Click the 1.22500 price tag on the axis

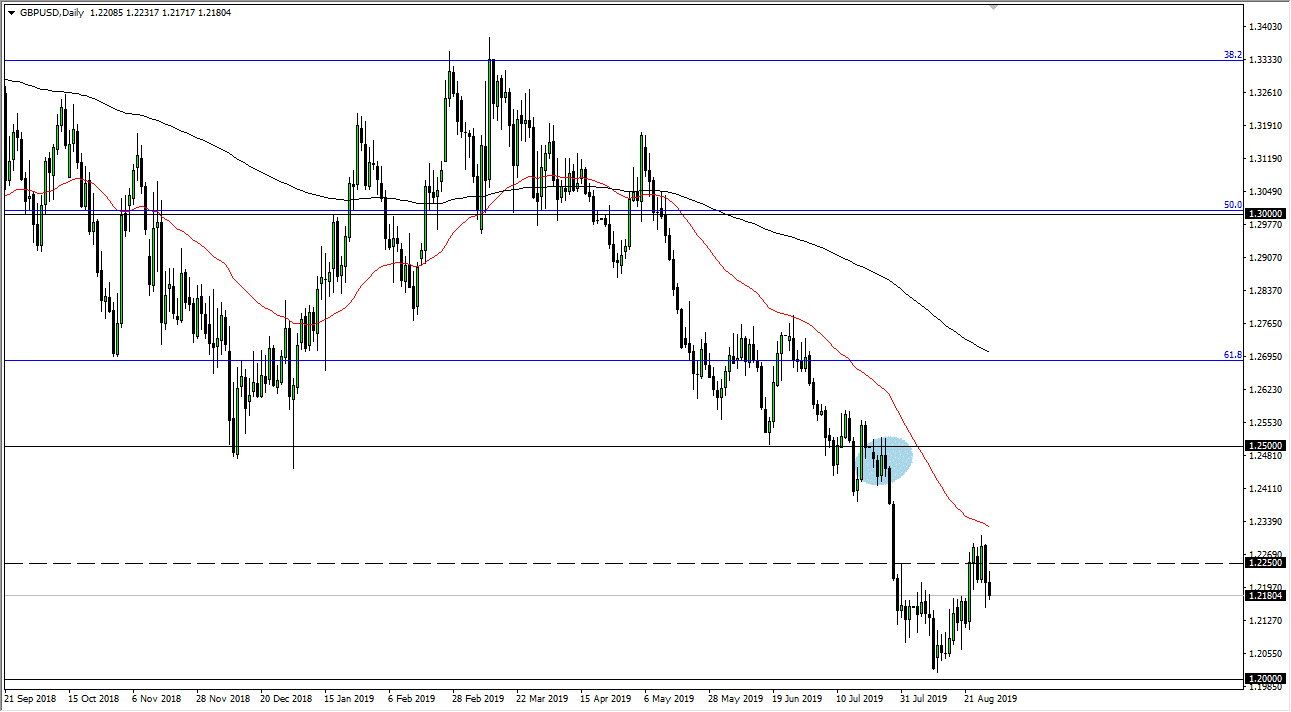1264,563
